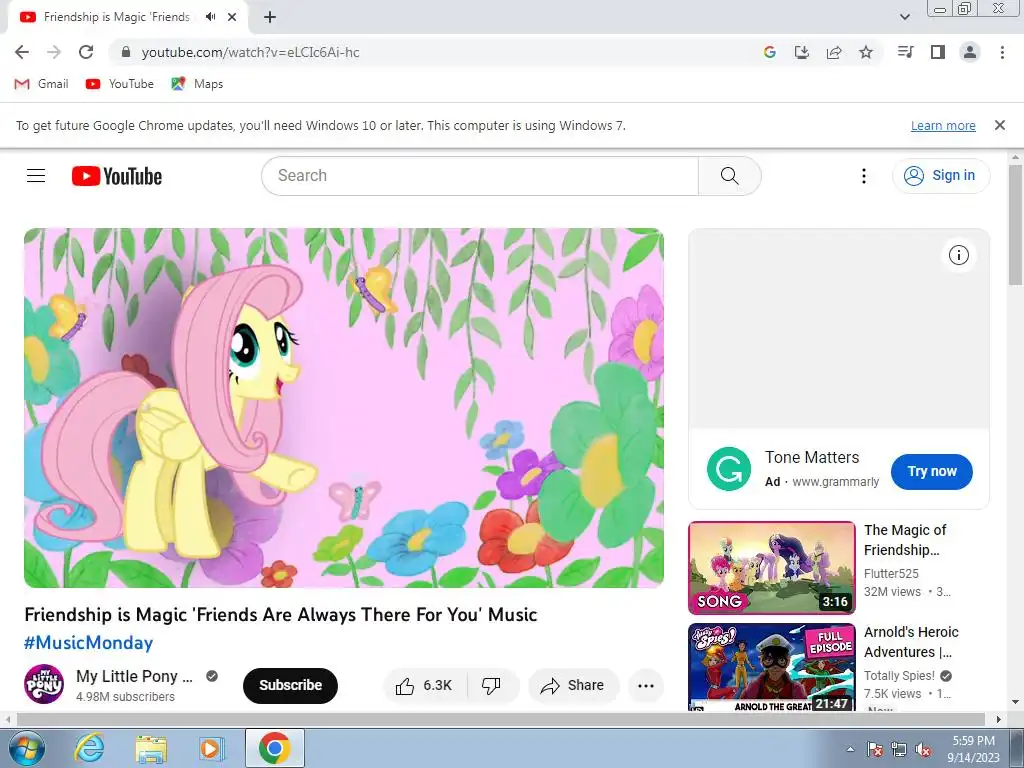Image resolution: width=1024 pixels, height=768 pixels.
Task: Click the Sign in button
Action: pyautogui.click(x=940, y=176)
